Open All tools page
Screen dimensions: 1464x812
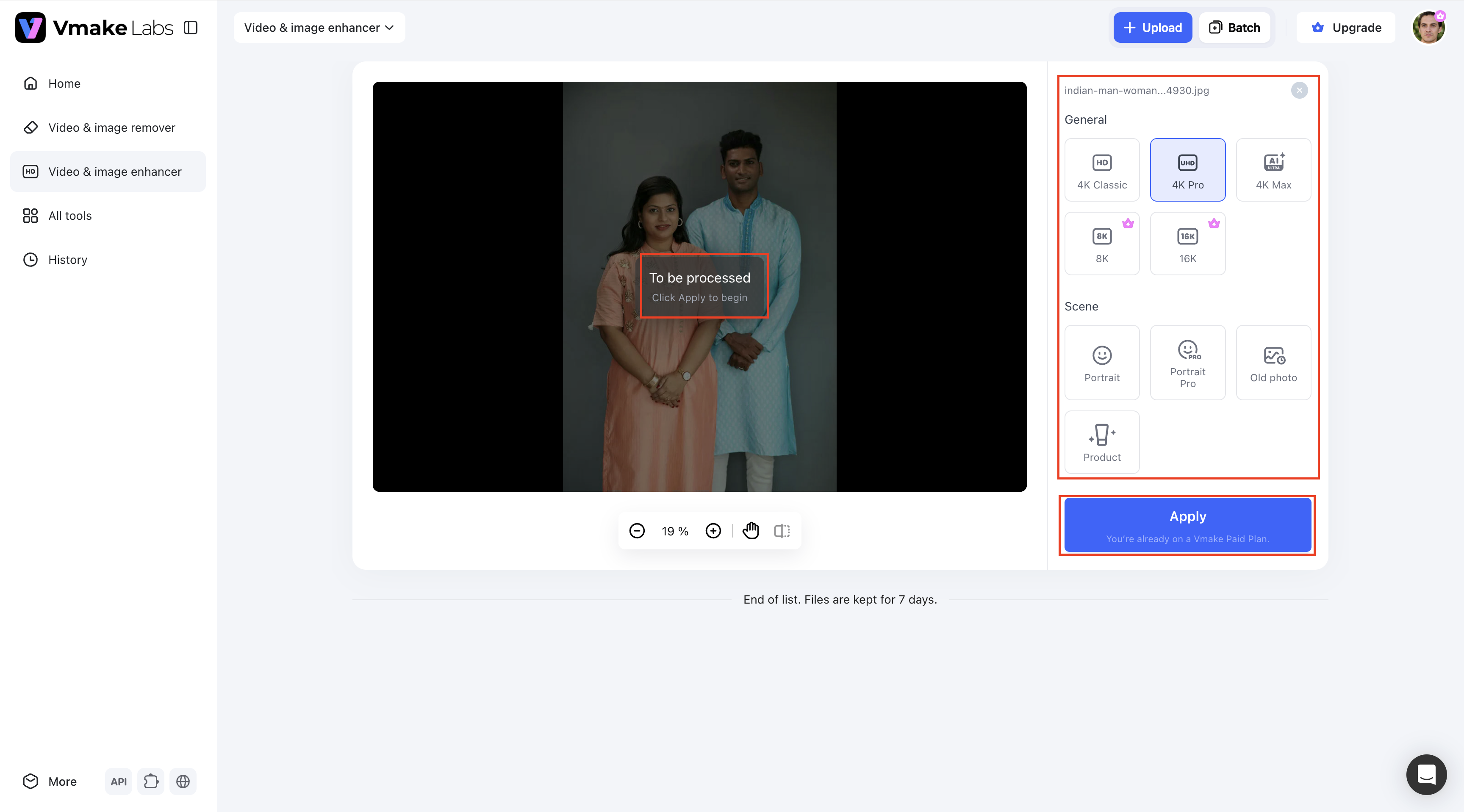tap(108, 215)
